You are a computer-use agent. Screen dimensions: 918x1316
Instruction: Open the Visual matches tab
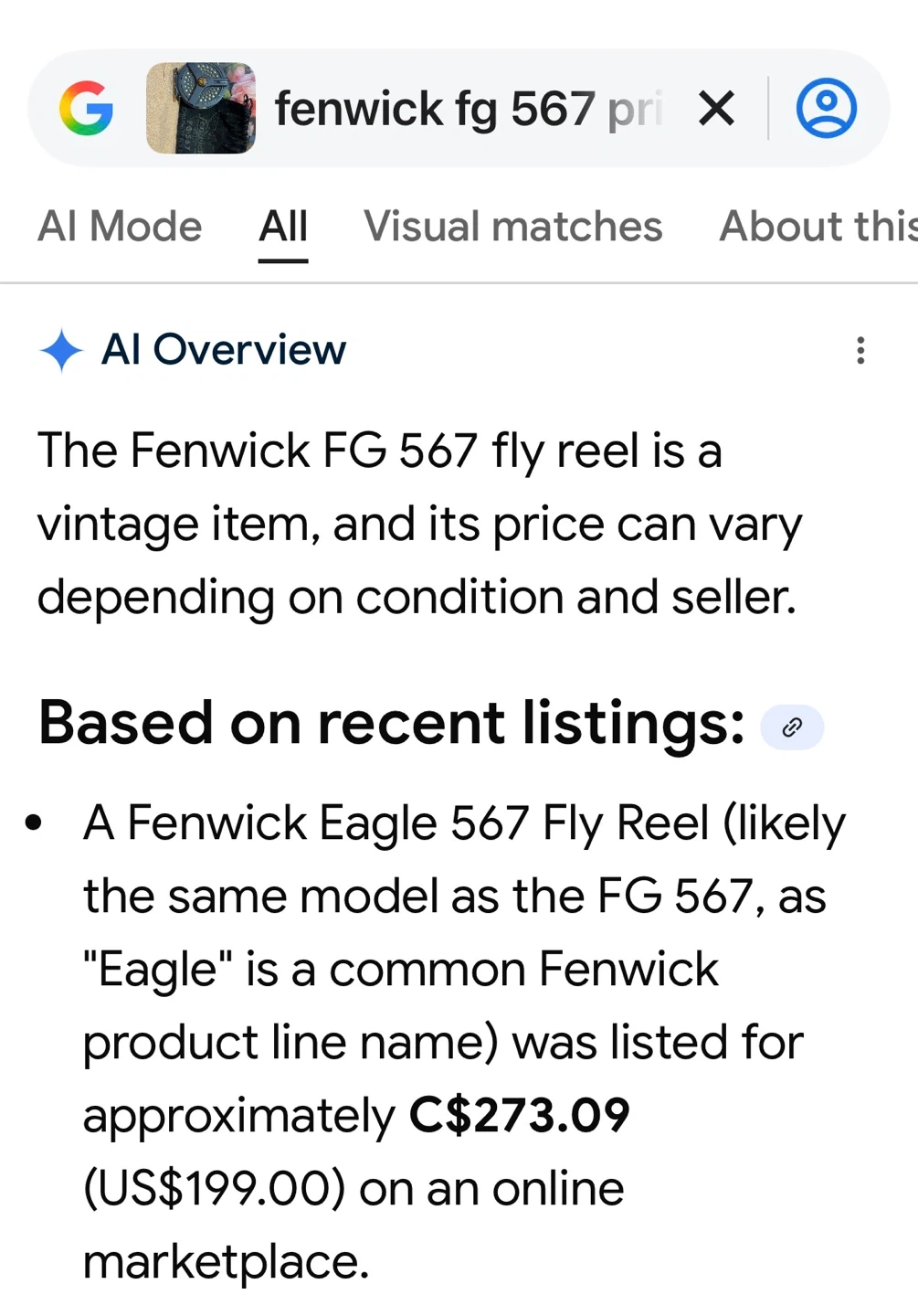click(x=512, y=227)
